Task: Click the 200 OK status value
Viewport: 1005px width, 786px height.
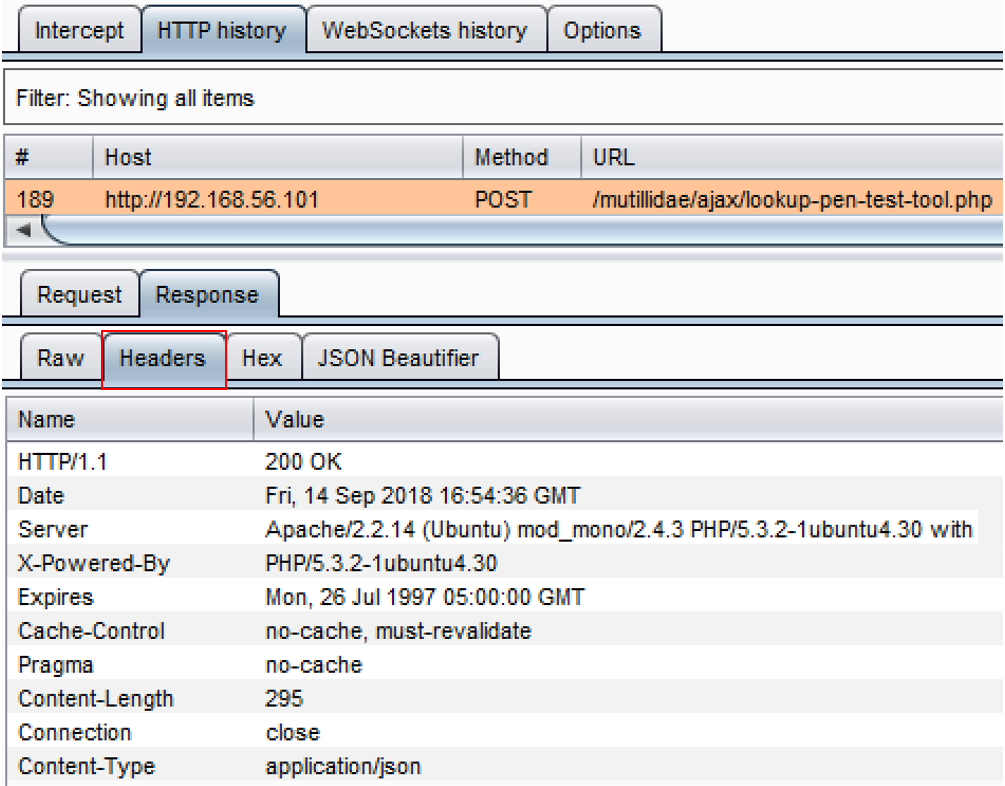Action: (x=303, y=462)
